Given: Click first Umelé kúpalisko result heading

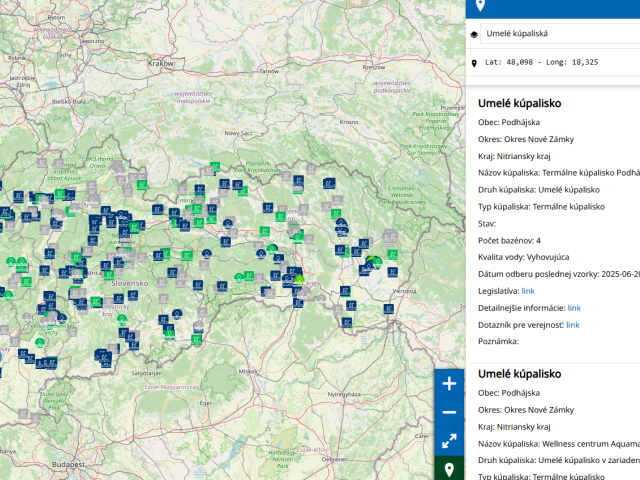Looking at the screenshot, I should [519, 103].
